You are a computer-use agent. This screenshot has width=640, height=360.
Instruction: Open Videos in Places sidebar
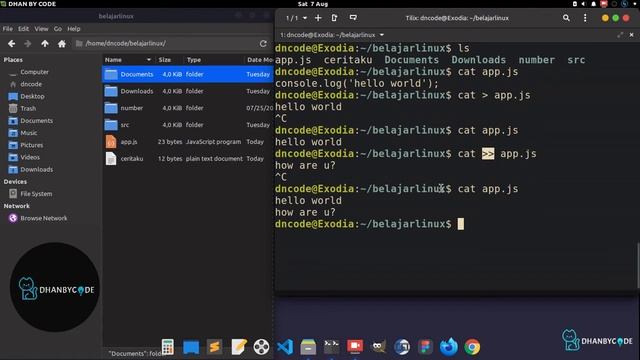coord(30,157)
